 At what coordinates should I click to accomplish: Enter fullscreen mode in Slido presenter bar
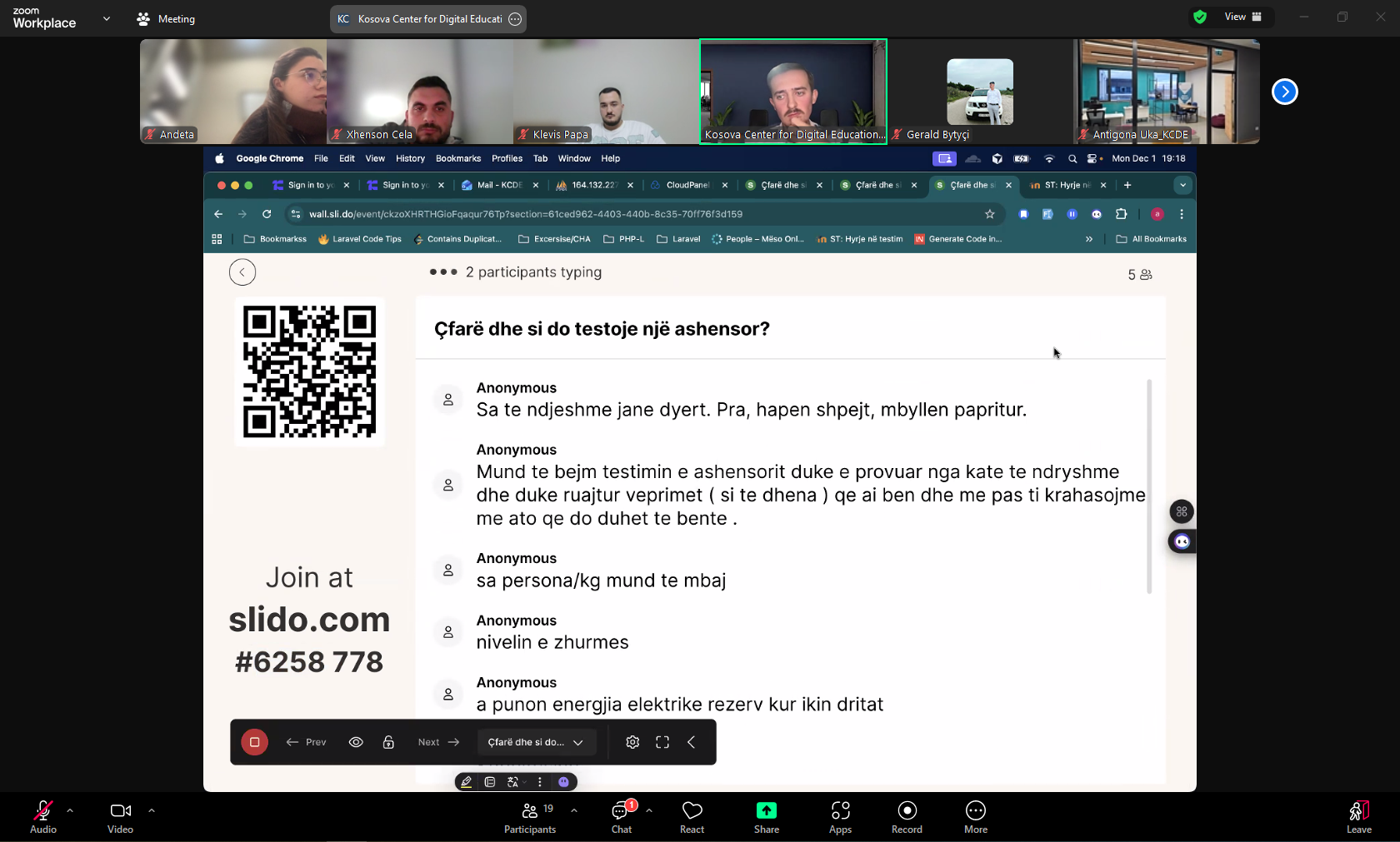(662, 742)
